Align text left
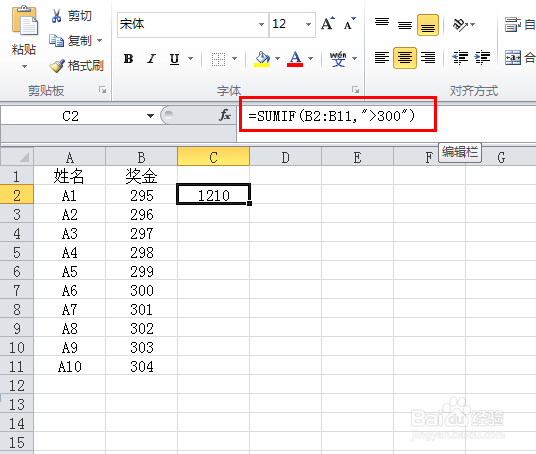 click(x=382, y=57)
